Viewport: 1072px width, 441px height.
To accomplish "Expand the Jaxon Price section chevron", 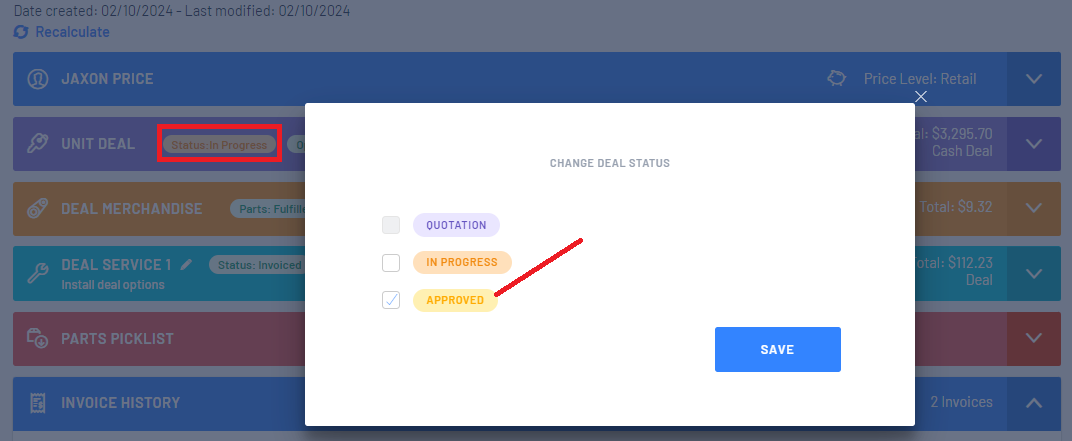I will [1034, 79].
